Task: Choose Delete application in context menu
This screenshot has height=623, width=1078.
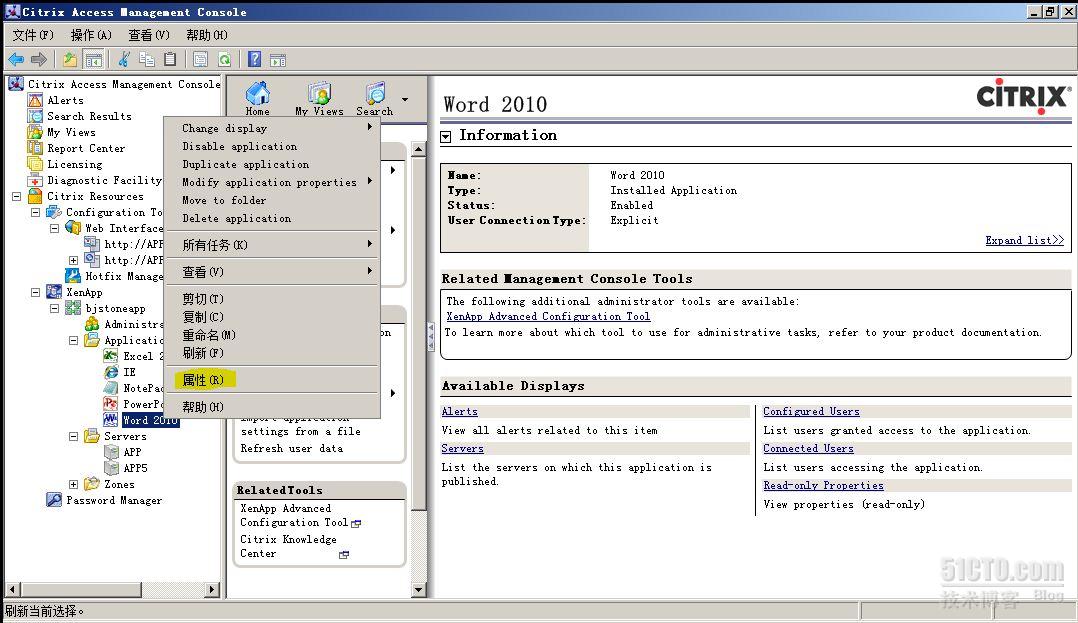Action: [x=272, y=218]
